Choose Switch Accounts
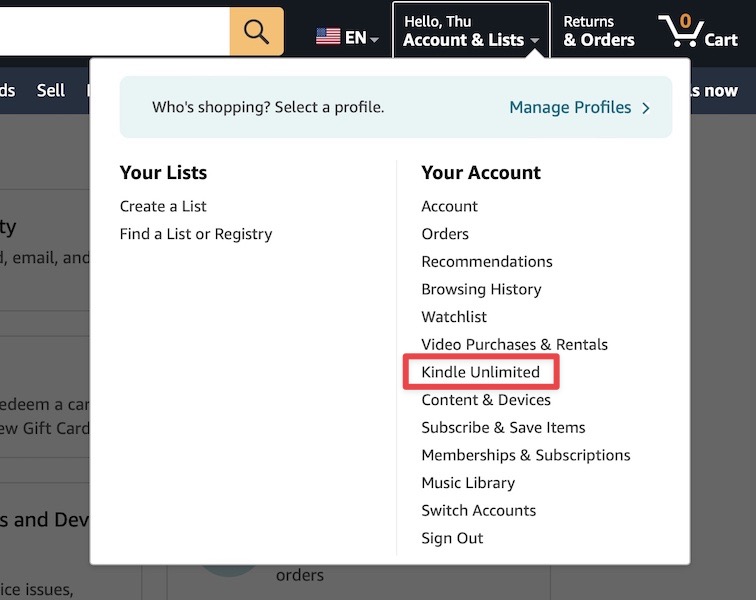The height and width of the screenshot is (600, 756). (x=479, y=510)
